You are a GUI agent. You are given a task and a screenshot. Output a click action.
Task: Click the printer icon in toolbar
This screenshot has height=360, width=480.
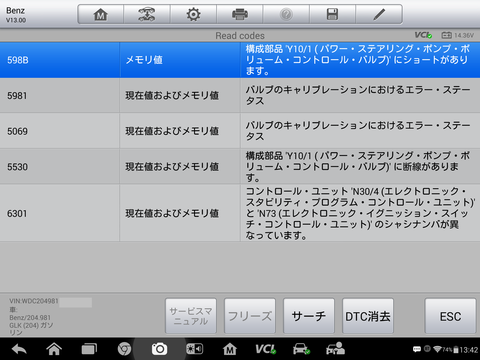click(240, 14)
